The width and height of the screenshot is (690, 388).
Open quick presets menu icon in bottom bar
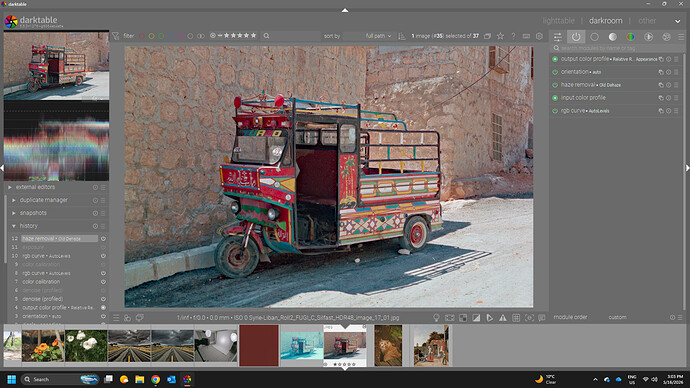tap(116, 318)
